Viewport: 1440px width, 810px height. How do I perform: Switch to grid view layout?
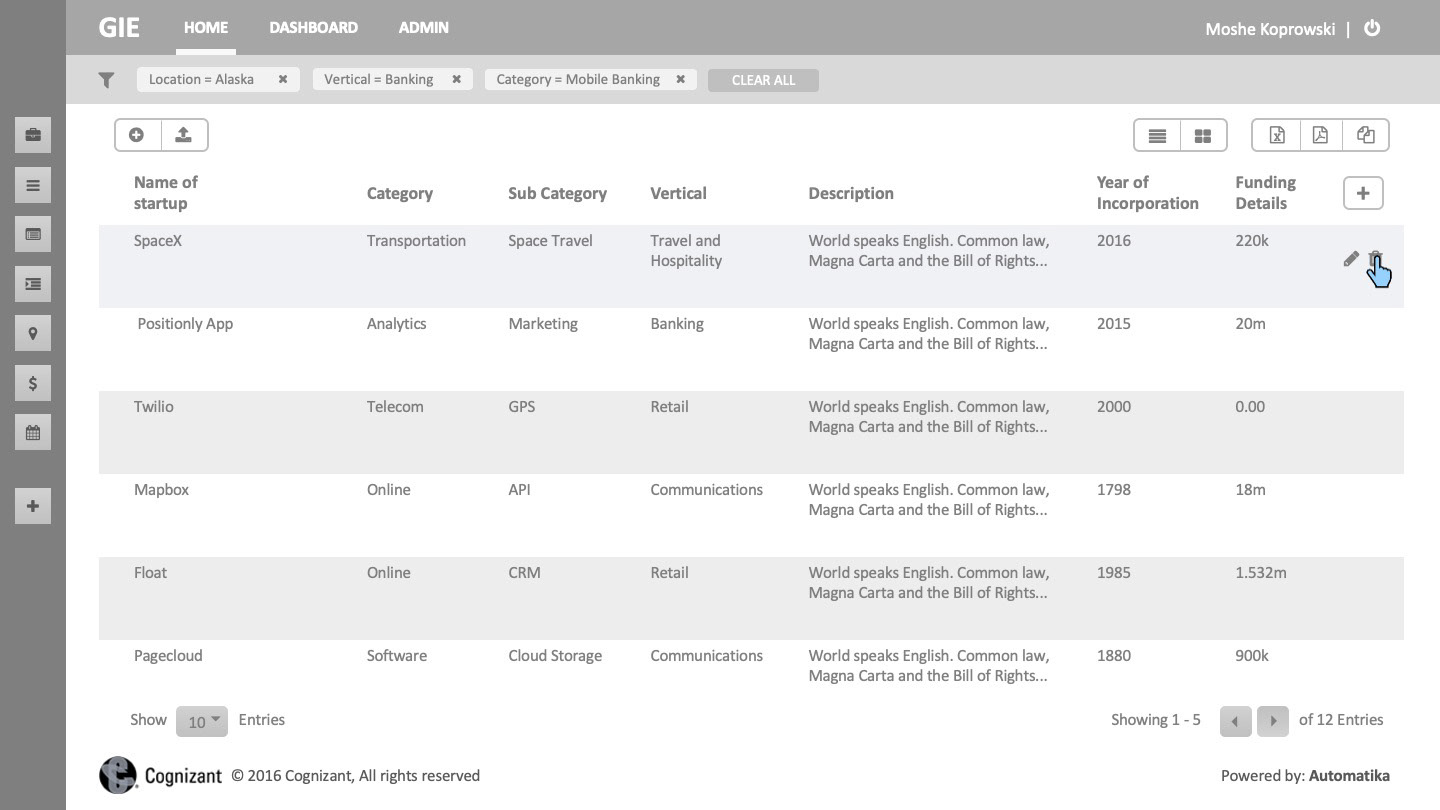coord(1203,136)
